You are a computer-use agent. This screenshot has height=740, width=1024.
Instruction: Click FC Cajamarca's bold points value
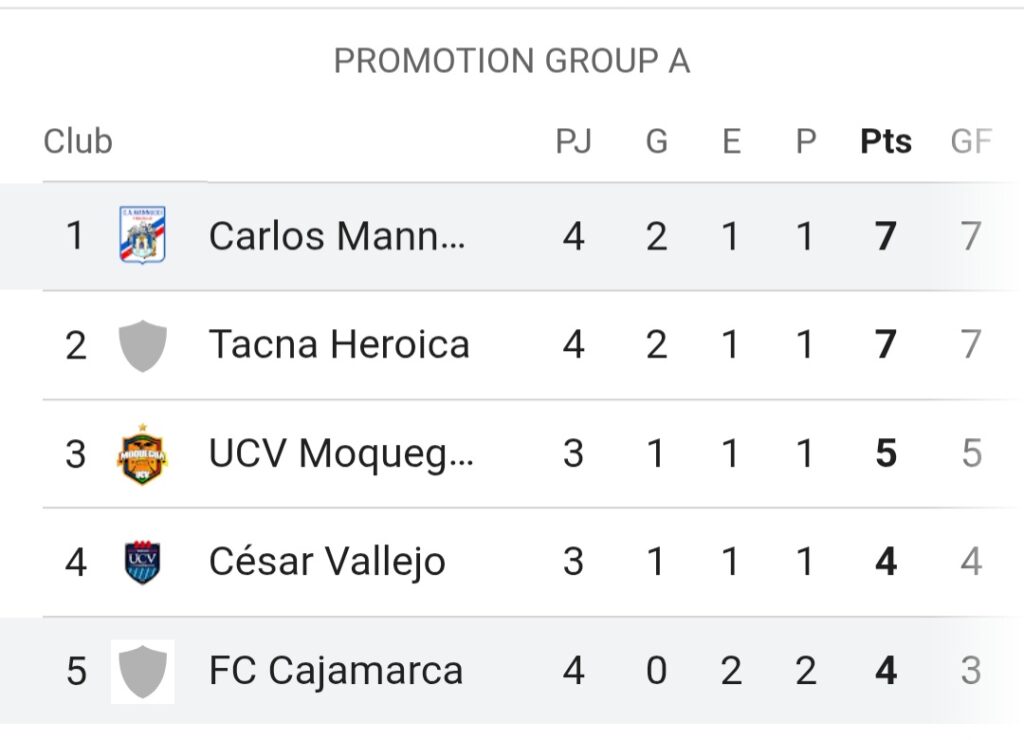pyautogui.click(x=886, y=671)
